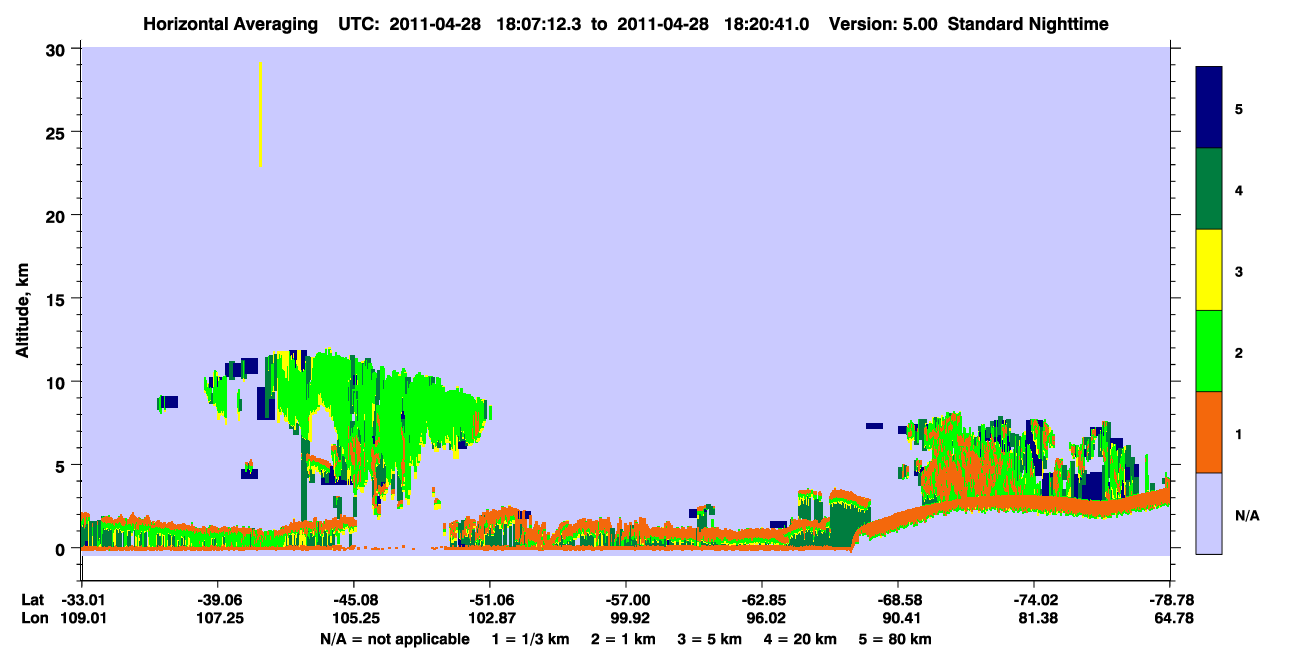1300x667 pixels.
Task: Click the latitude value -51.06
Action: pyautogui.click(x=489, y=600)
